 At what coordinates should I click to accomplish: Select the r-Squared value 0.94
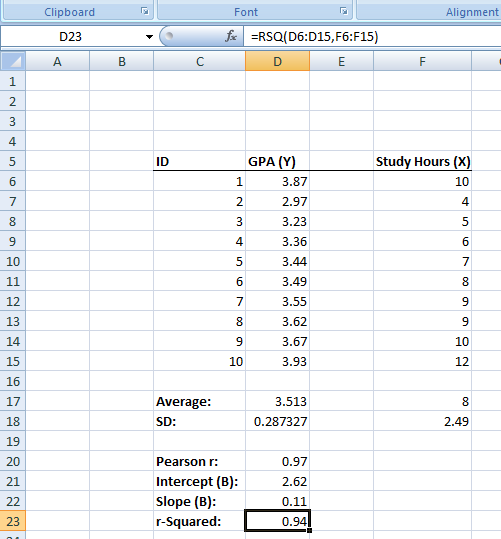coord(277,521)
